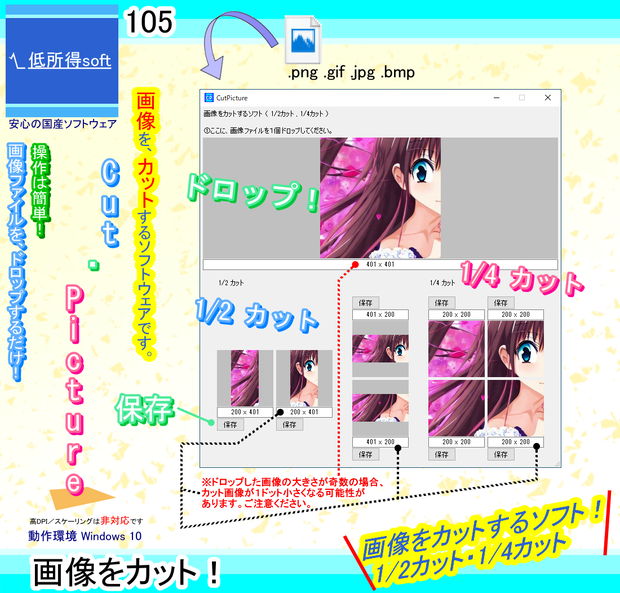Close the CutPicture window

[548, 98]
